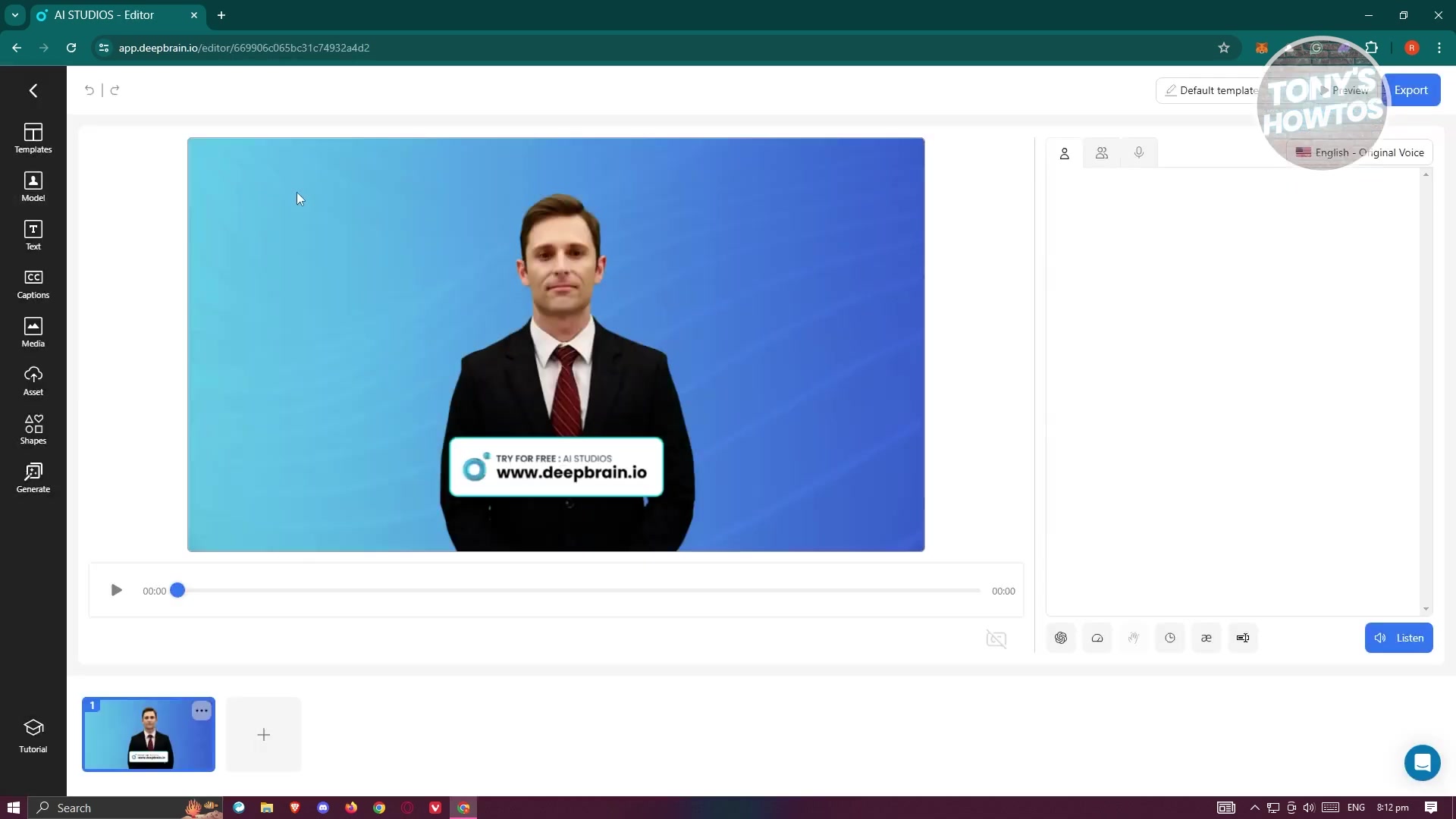This screenshot has width=1456, height=819.
Task: Switch to the single-person script tab
Action: click(1065, 153)
